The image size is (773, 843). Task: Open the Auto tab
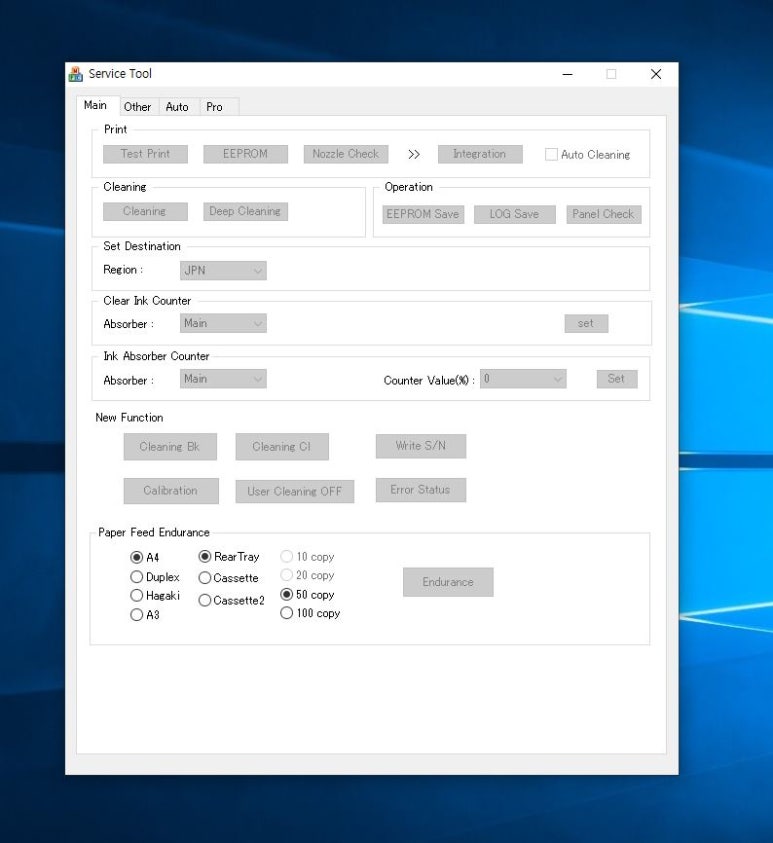177,107
